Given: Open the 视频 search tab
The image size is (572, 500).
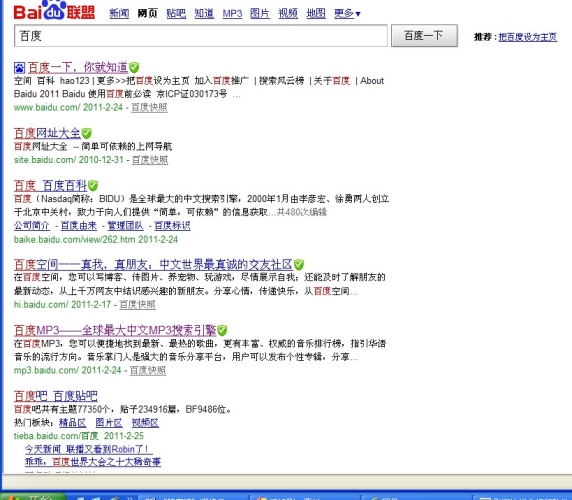Looking at the screenshot, I should 288,13.
